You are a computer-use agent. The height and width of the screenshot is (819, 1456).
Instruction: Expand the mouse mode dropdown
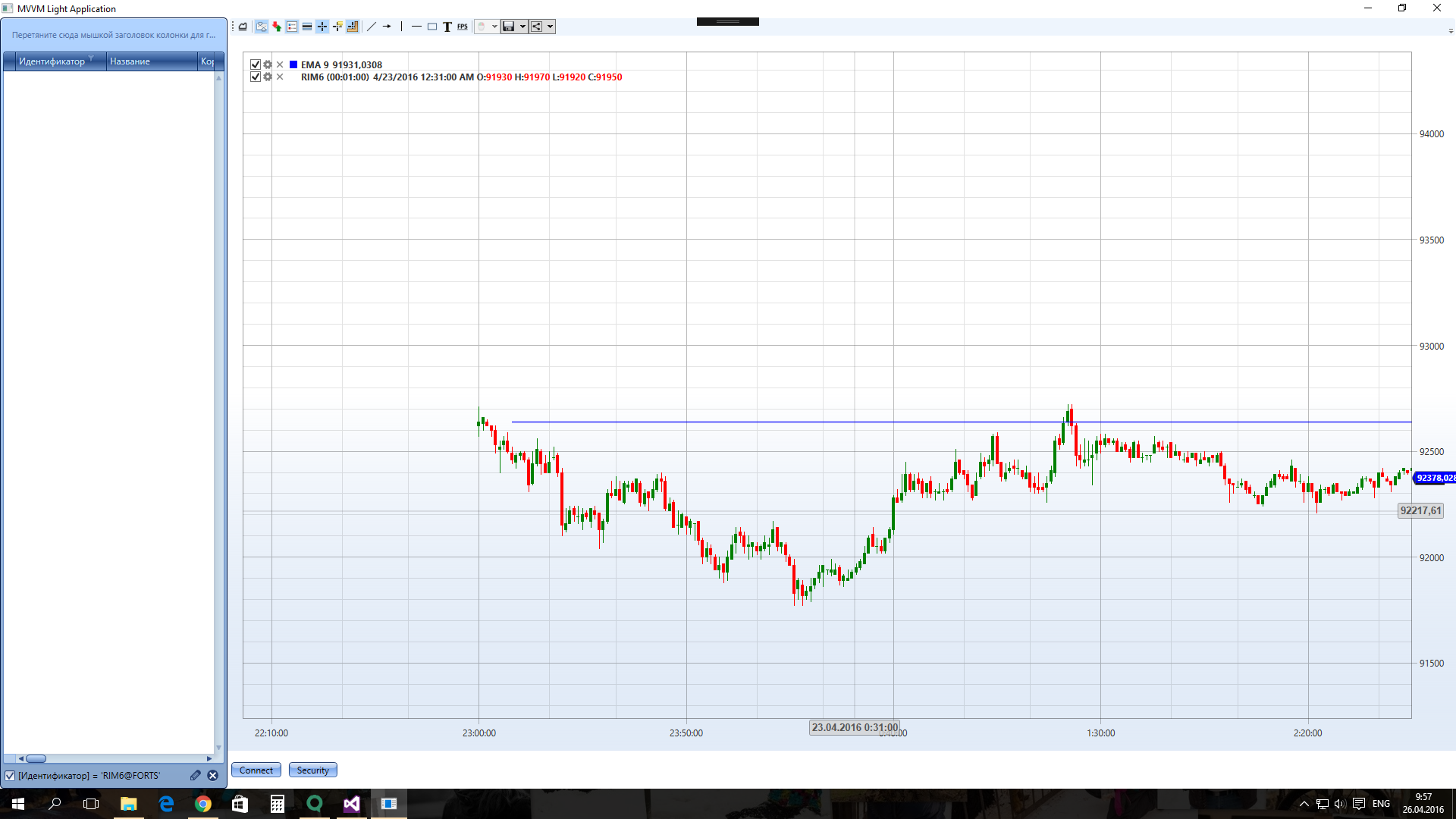pyautogui.click(x=494, y=27)
